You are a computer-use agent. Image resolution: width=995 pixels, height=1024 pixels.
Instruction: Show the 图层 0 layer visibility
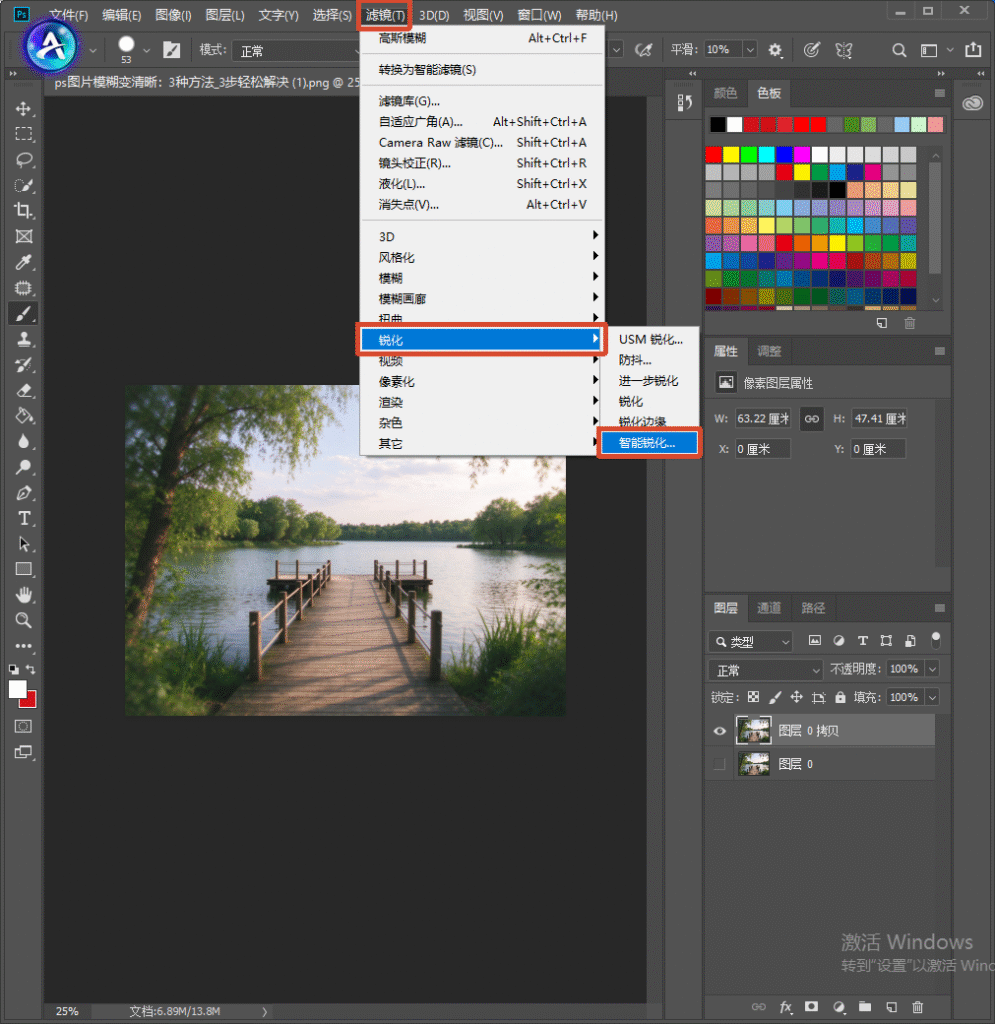tap(719, 764)
